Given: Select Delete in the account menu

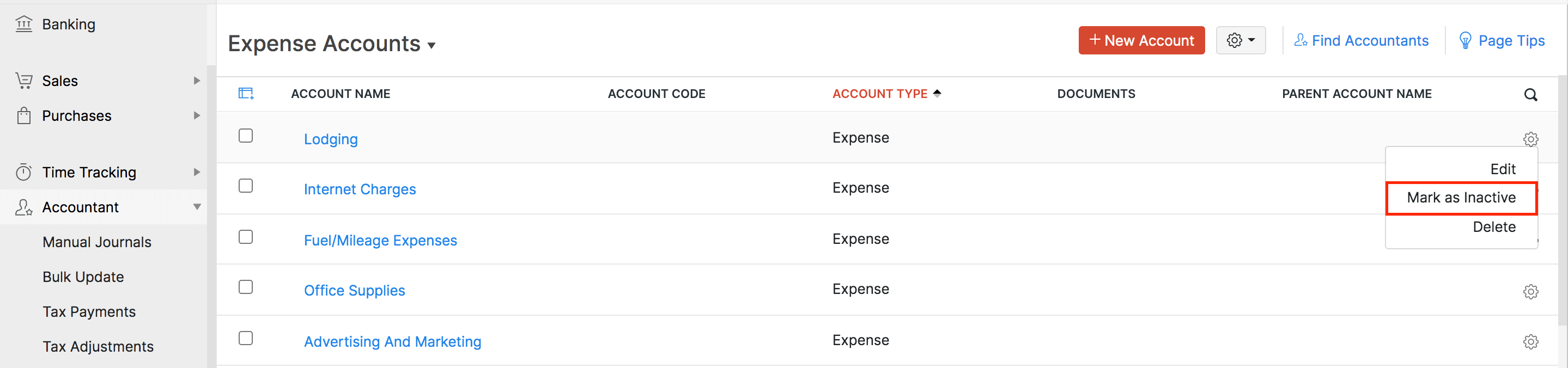Looking at the screenshot, I should tap(1494, 227).
